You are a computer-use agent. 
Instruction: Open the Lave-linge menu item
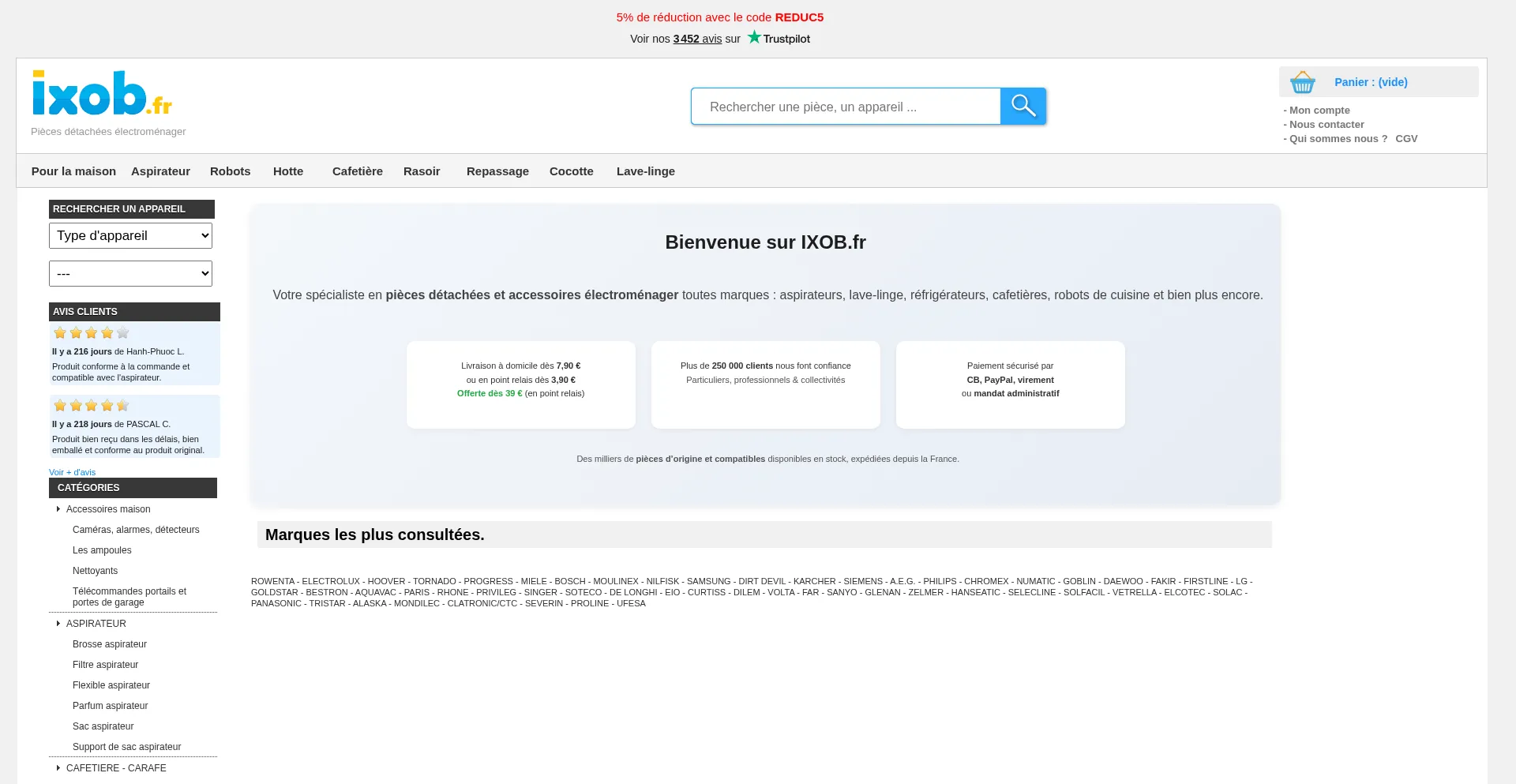[646, 171]
